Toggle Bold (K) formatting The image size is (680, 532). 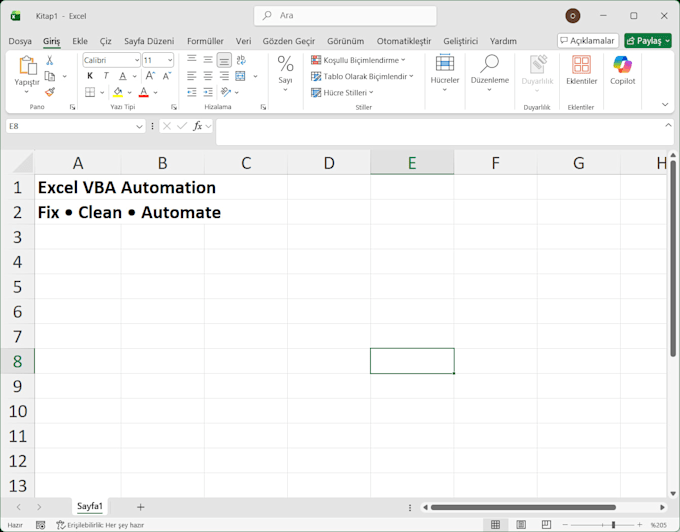90,76
